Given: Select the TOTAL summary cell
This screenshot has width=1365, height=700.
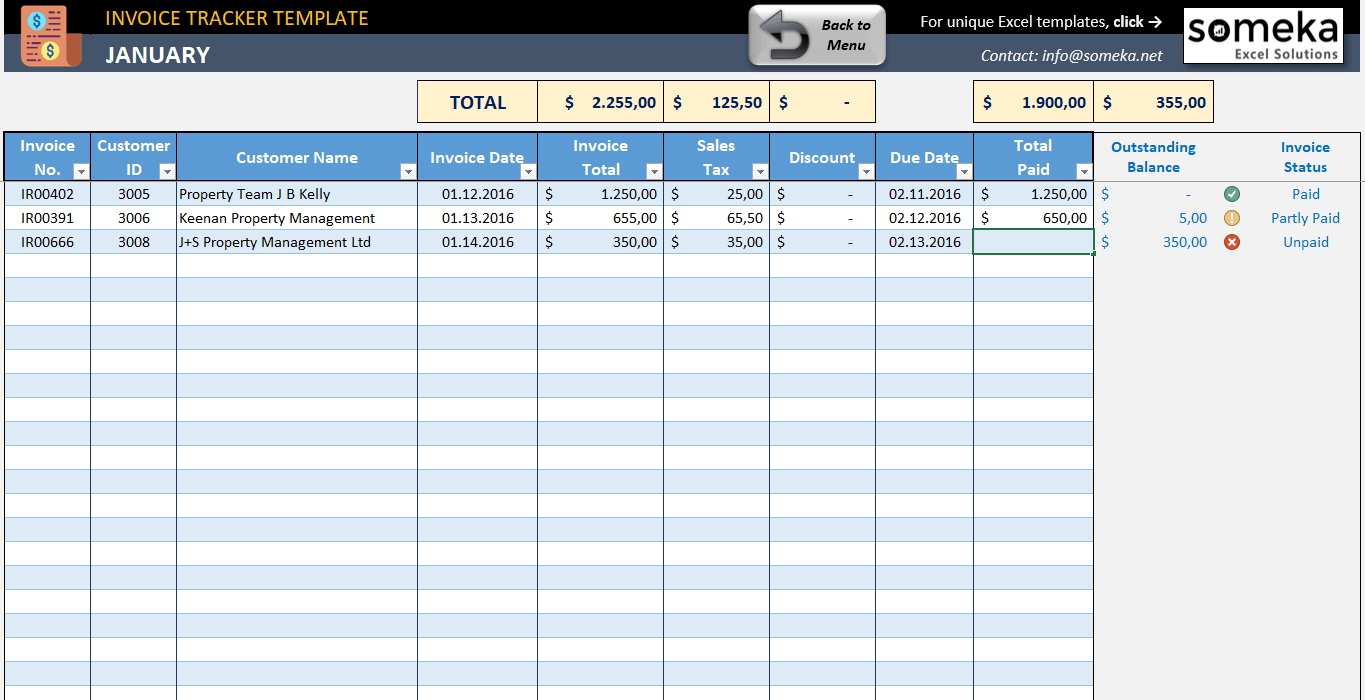Looking at the screenshot, I should click(477, 101).
